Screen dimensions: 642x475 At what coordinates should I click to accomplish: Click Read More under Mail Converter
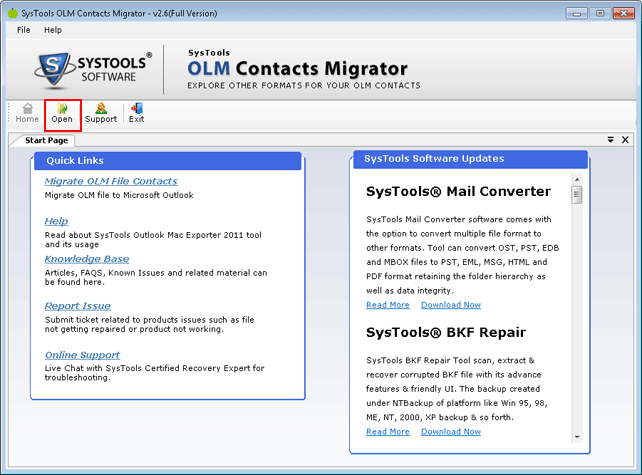click(x=388, y=305)
